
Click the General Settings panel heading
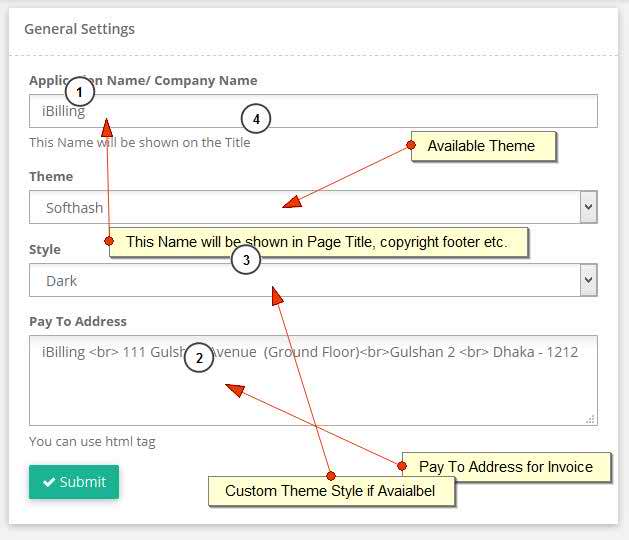pos(79,29)
